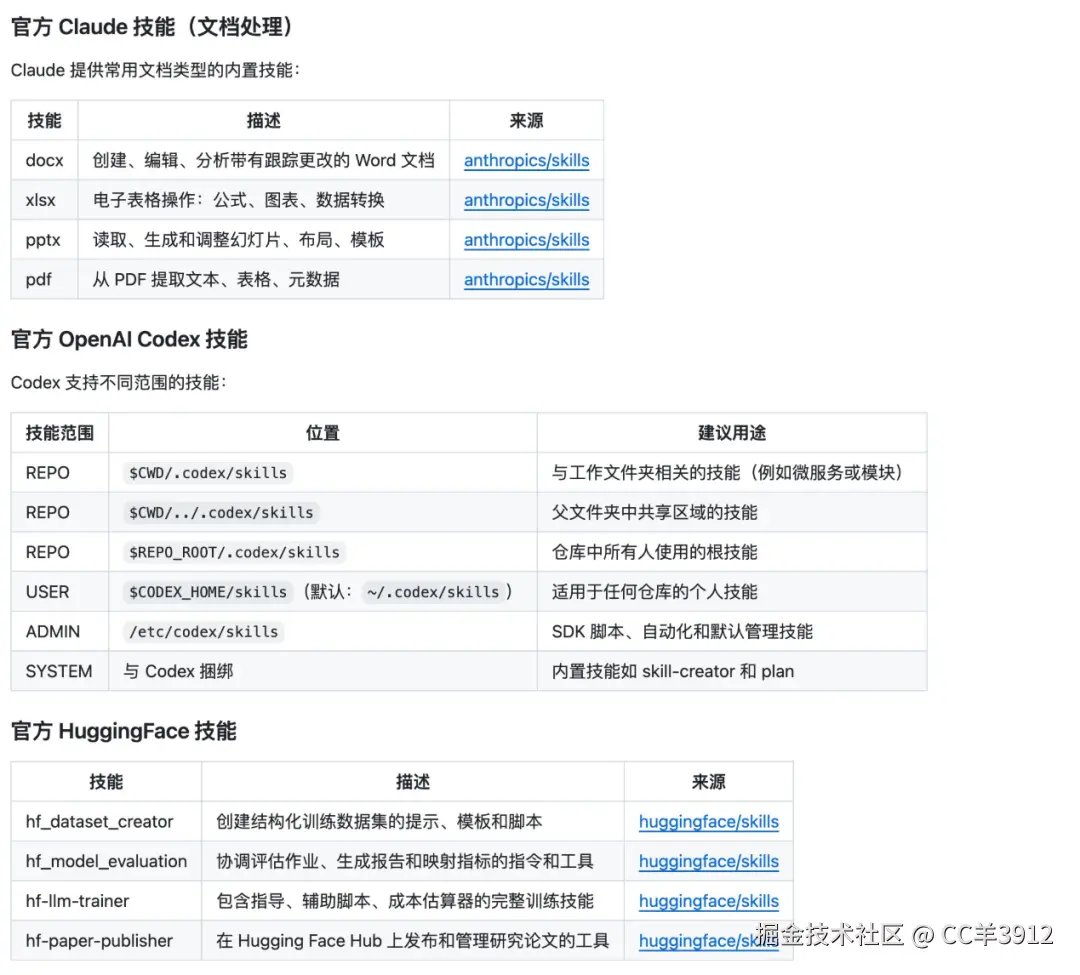1080x975 pixels.
Task: Select the 'xlsx' skill cell
Action: pyautogui.click(x=44, y=200)
